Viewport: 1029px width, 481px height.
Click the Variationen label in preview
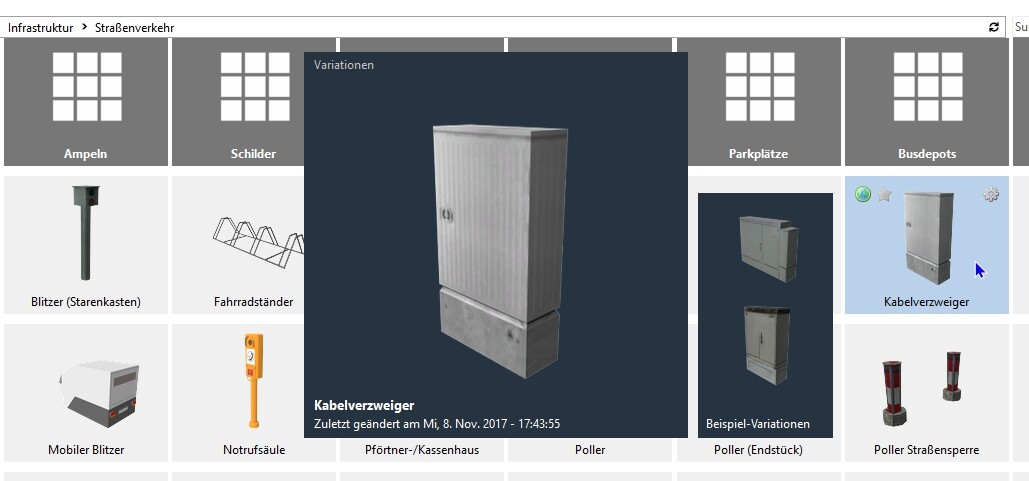(344, 65)
